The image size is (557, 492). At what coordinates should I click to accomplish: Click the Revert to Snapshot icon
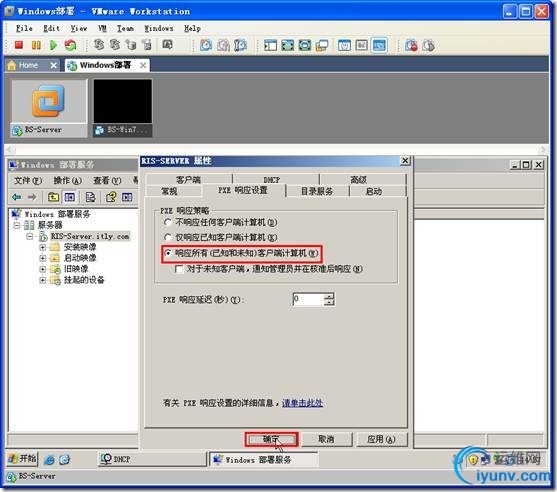click(x=223, y=45)
